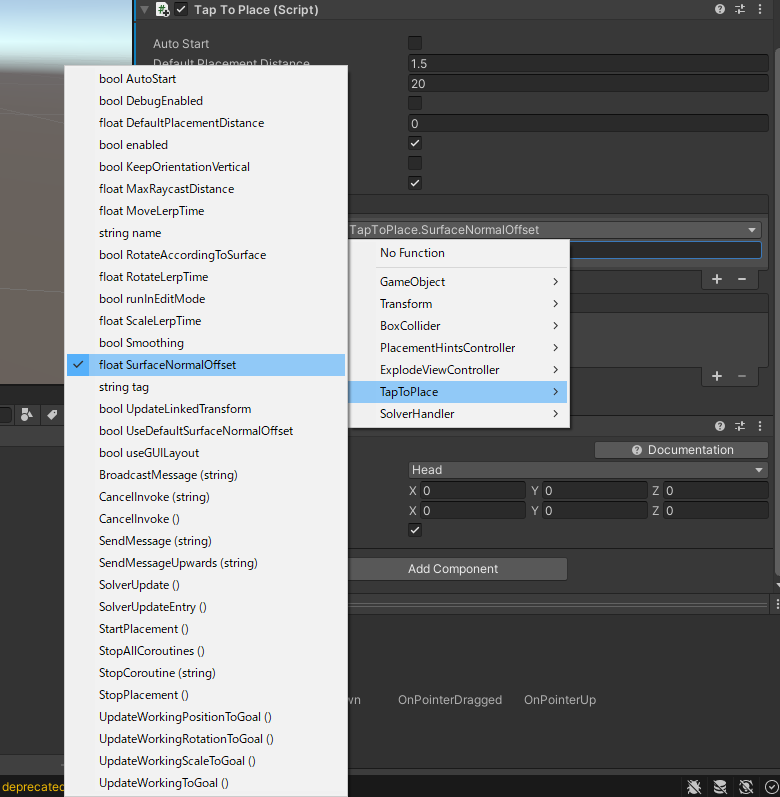Remove event listener with upper minus button
The image size is (780, 797).
click(x=742, y=279)
